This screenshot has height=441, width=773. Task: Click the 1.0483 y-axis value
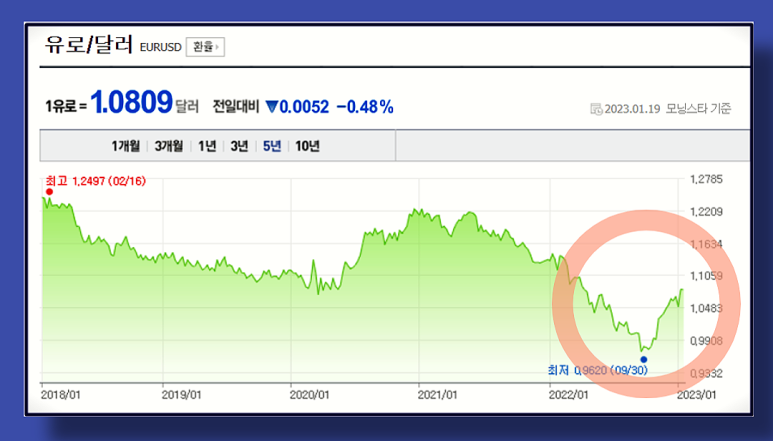(x=706, y=308)
